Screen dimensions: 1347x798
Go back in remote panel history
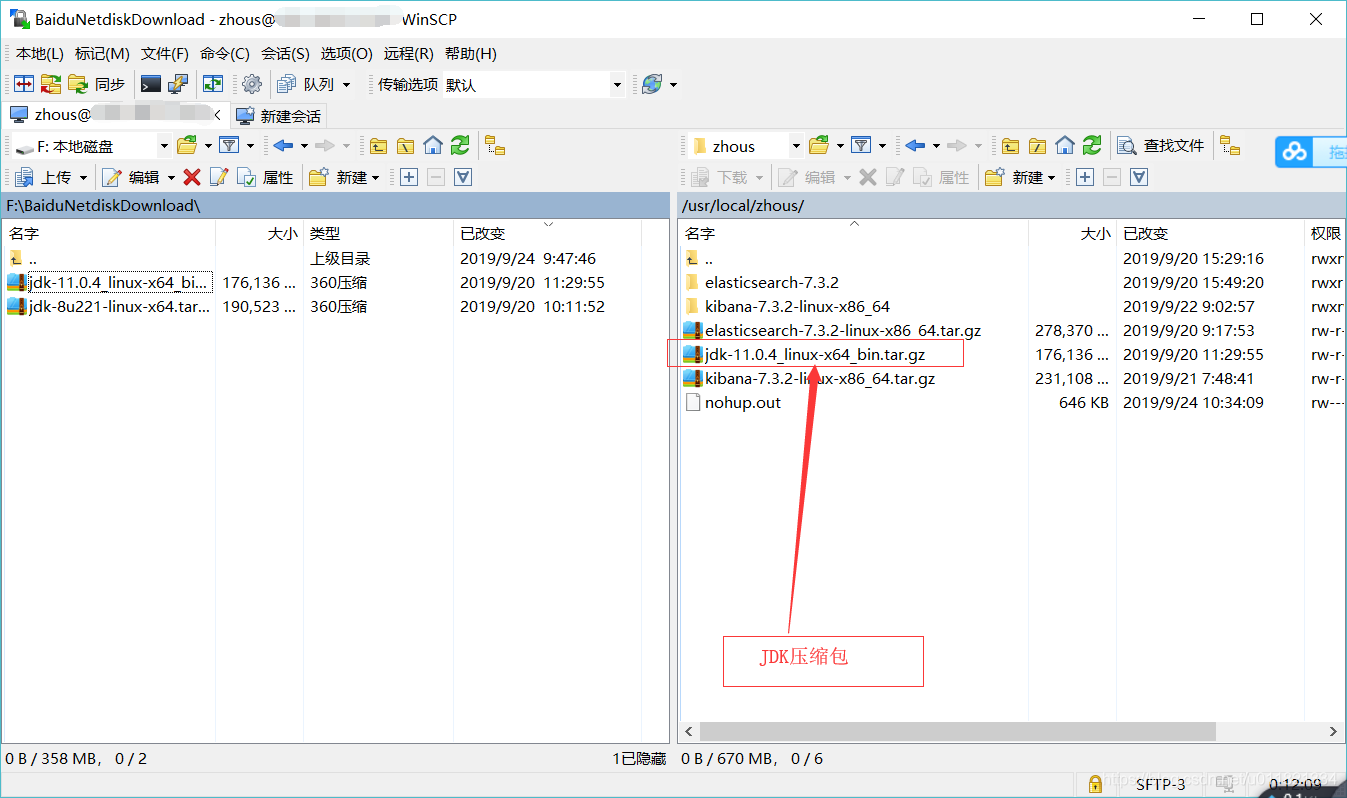pyautogui.click(x=915, y=146)
